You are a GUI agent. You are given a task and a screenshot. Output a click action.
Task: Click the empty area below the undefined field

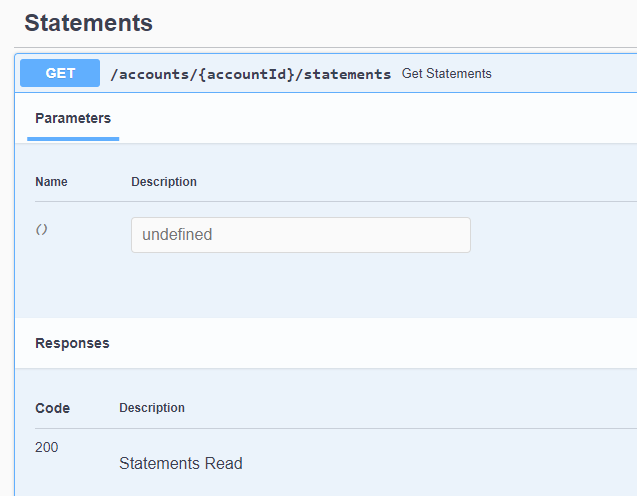(325, 284)
